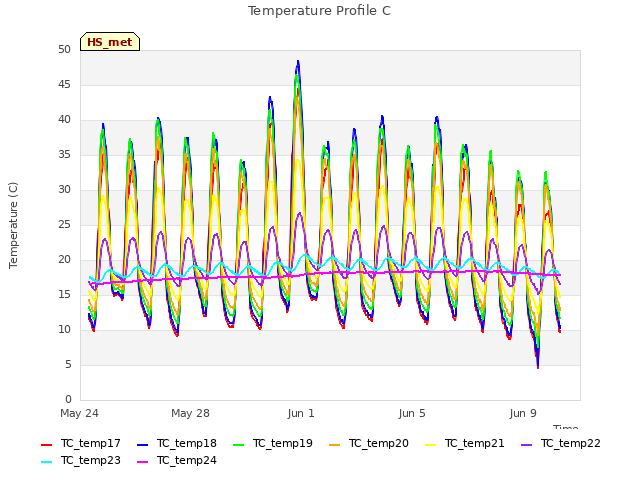Click the Jun 9 x-axis tick label
Image resolution: width=640 pixels, height=480 pixels.
(x=523, y=413)
